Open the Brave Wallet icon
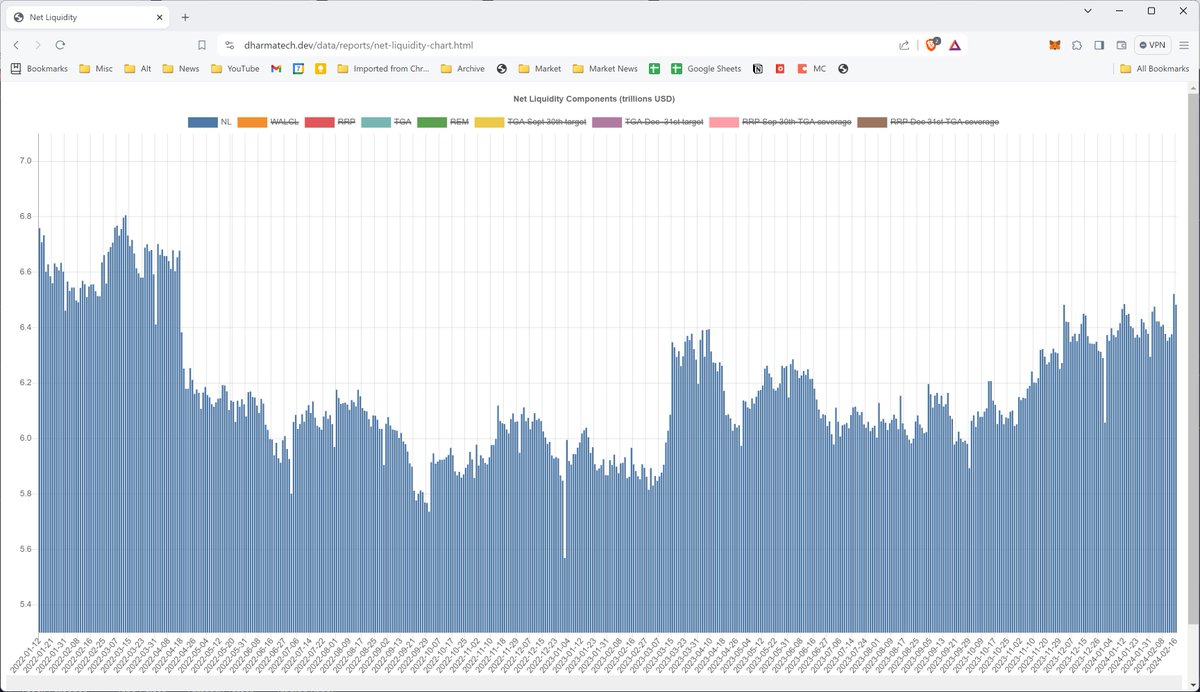The width and height of the screenshot is (1200, 692). pyautogui.click(x=1121, y=45)
